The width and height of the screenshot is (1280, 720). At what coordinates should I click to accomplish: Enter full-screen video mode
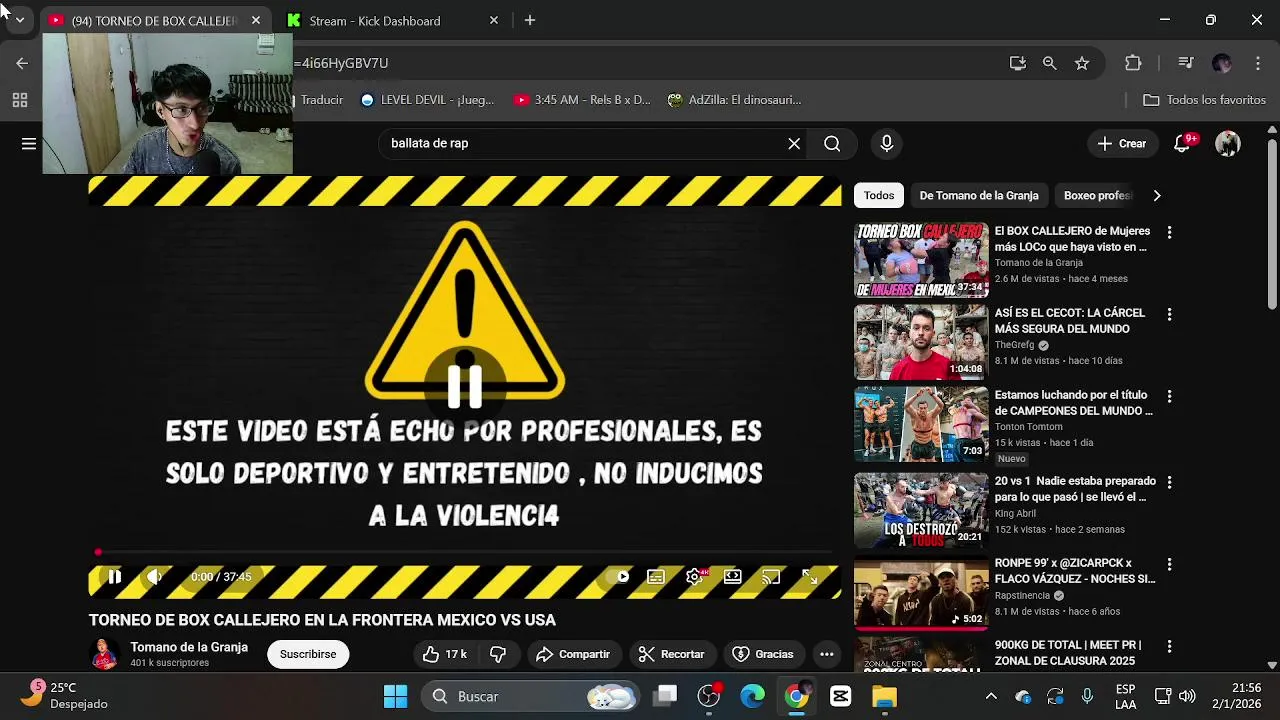click(x=810, y=577)
